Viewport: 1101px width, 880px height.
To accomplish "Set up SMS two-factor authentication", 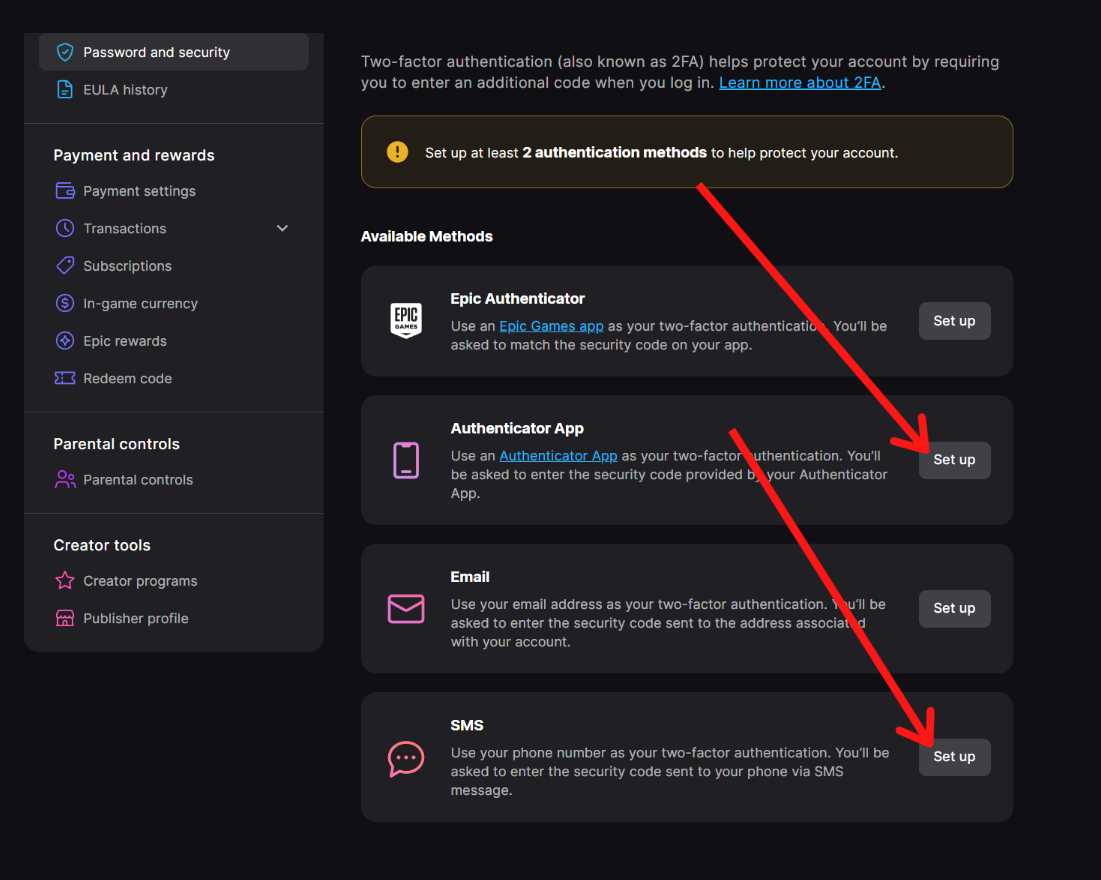I will [x=954, y=757].
